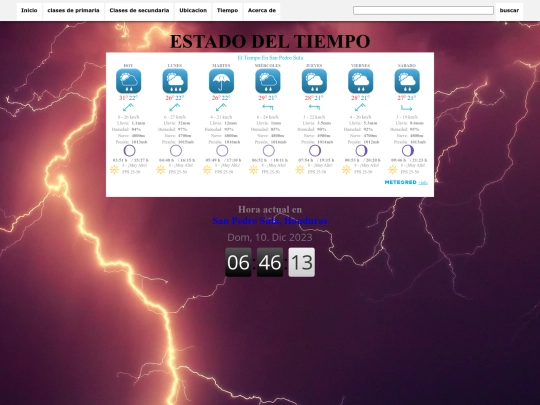Click SÁBADO temperatures 27° 21°
The width and height of the screenshot is (540, 405).
pos(407,98)
